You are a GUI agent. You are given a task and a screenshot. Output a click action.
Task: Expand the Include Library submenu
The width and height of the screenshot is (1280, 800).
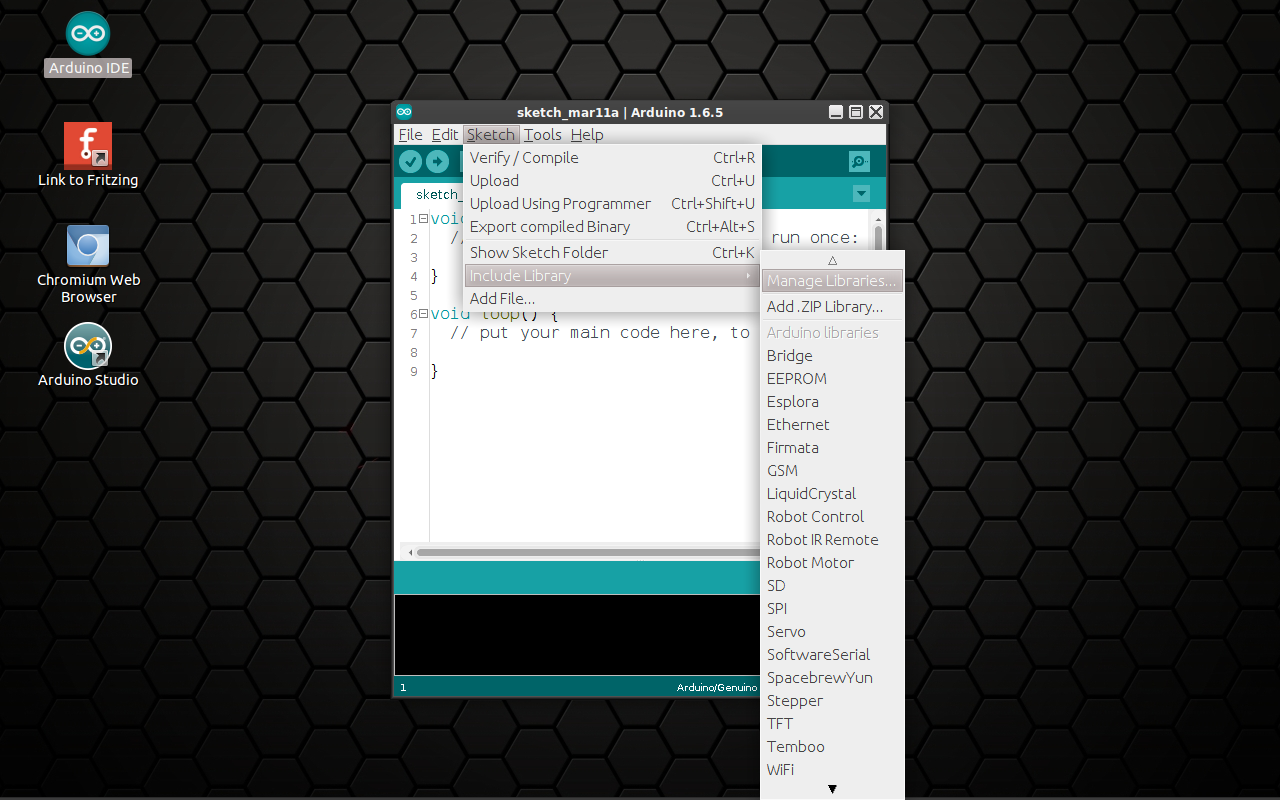[612, 276]
